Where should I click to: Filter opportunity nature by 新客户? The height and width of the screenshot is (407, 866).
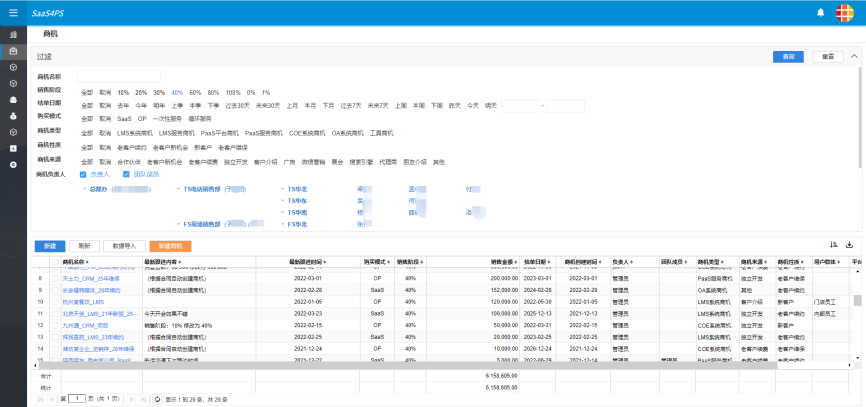pyautogui.click(x=203, y=147)
